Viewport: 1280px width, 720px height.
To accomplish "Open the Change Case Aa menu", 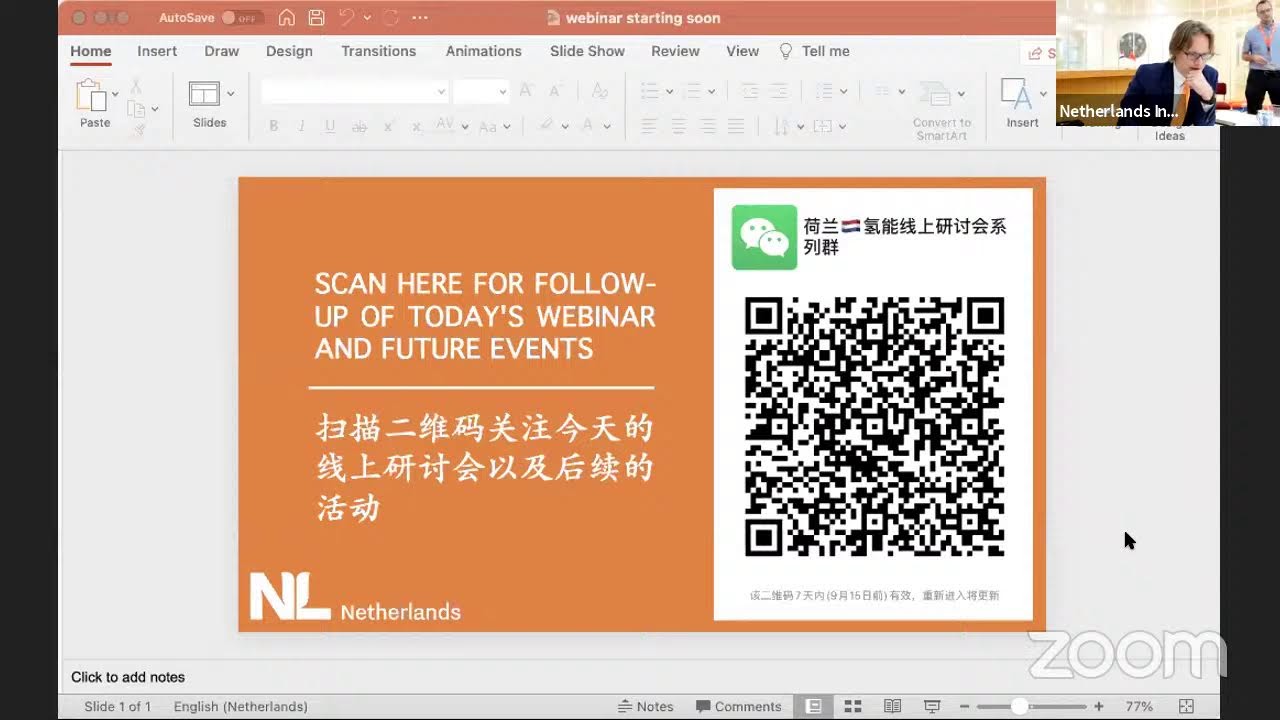I will [494, 126].
